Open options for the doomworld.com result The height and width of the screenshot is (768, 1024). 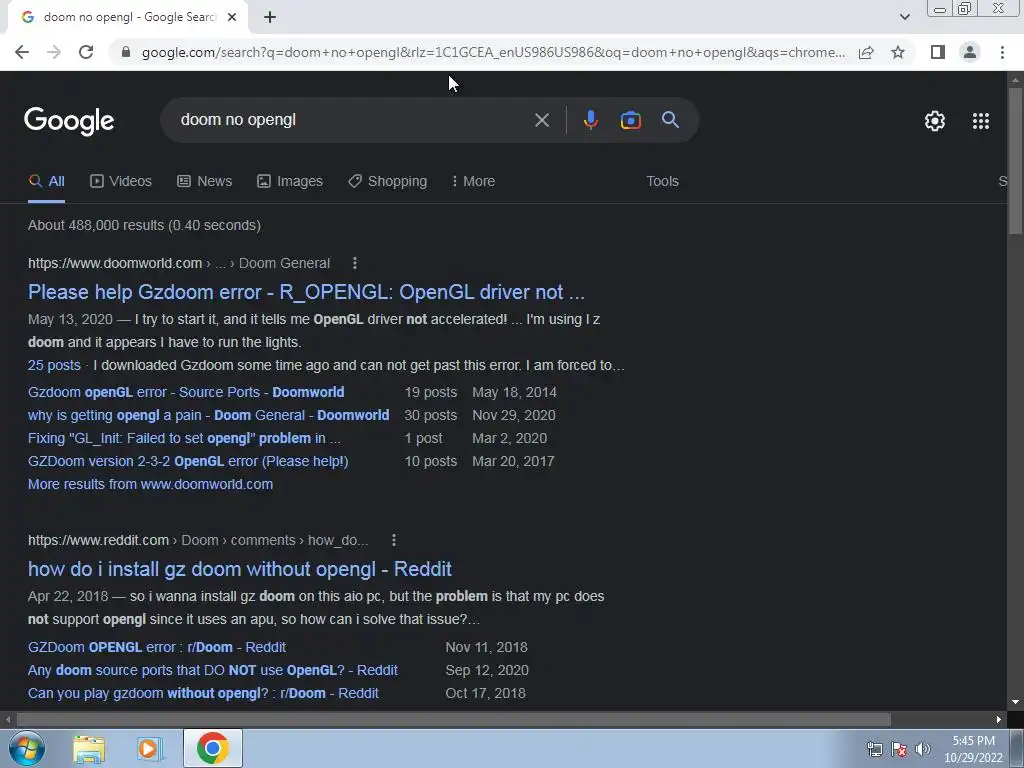[x=355, y=263]
